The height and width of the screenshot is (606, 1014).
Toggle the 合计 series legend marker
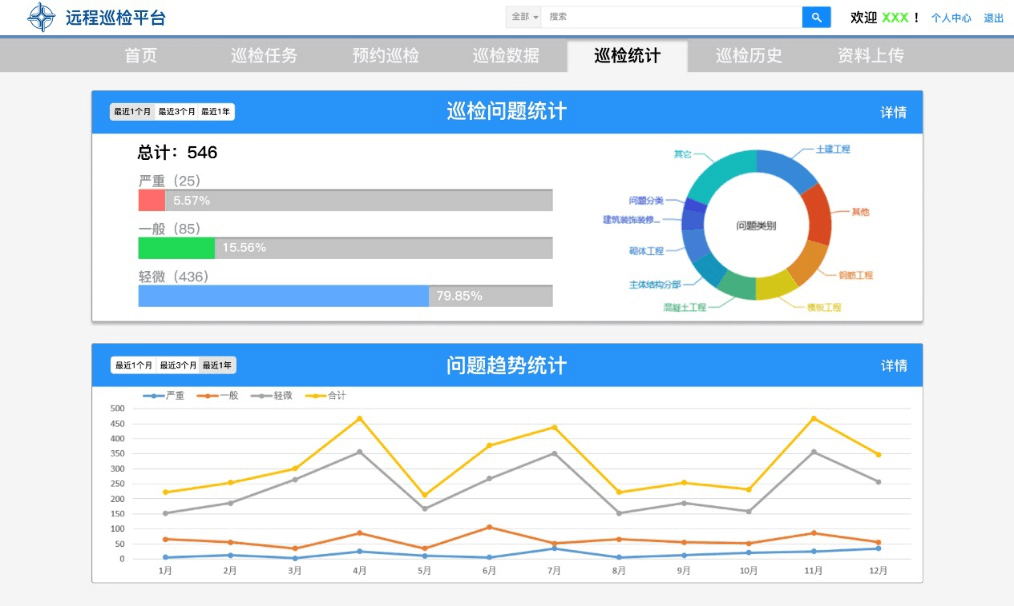316,396
